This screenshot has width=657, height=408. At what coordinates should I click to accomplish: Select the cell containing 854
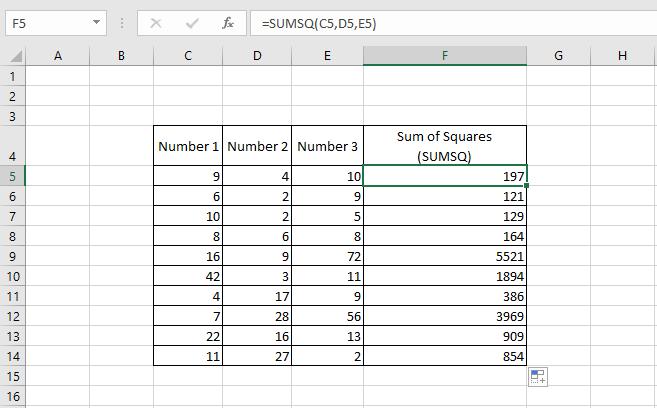[445, 356]
